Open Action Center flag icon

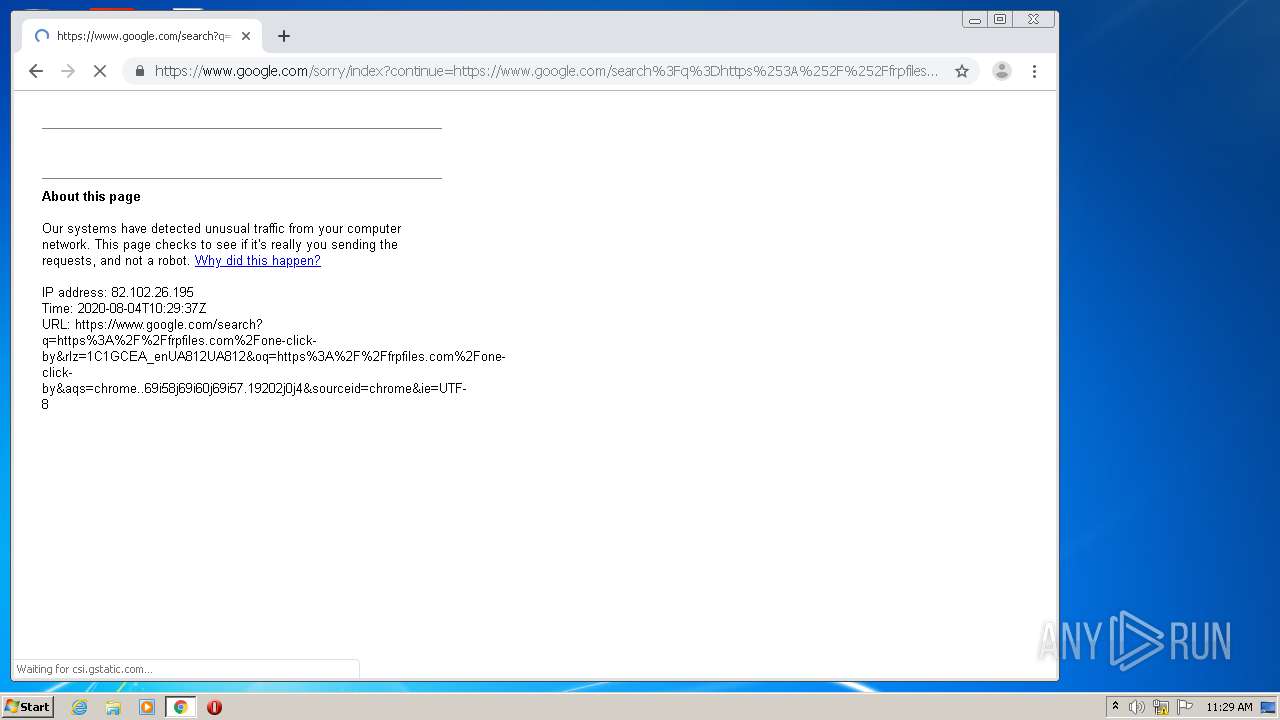[1185, 707]
